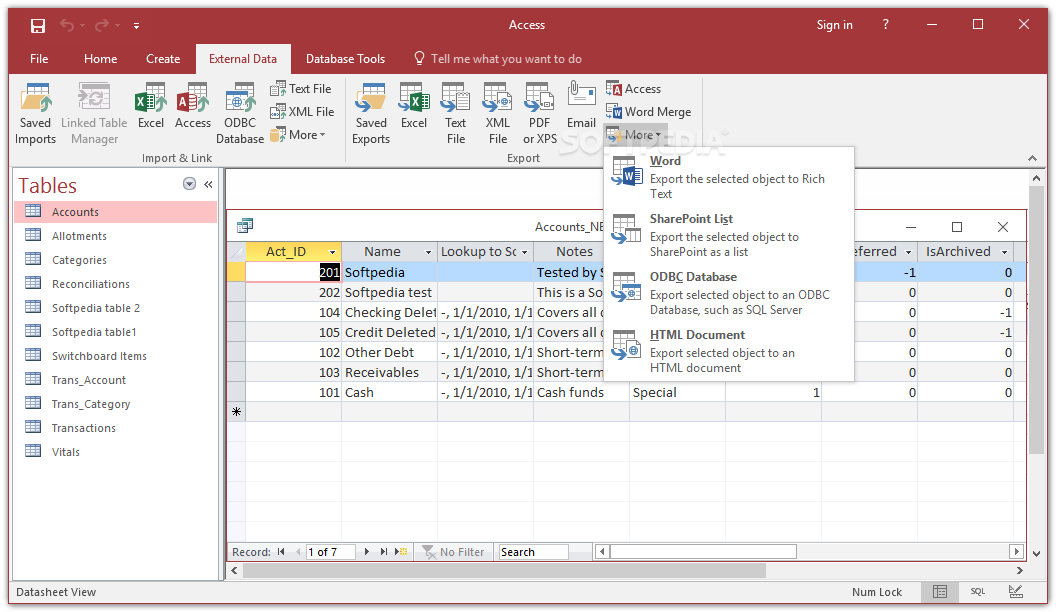This screenshot has height=612, width=1056.
Task: Expand More dropdown in Import & Link group
Action: coord(298,135)
